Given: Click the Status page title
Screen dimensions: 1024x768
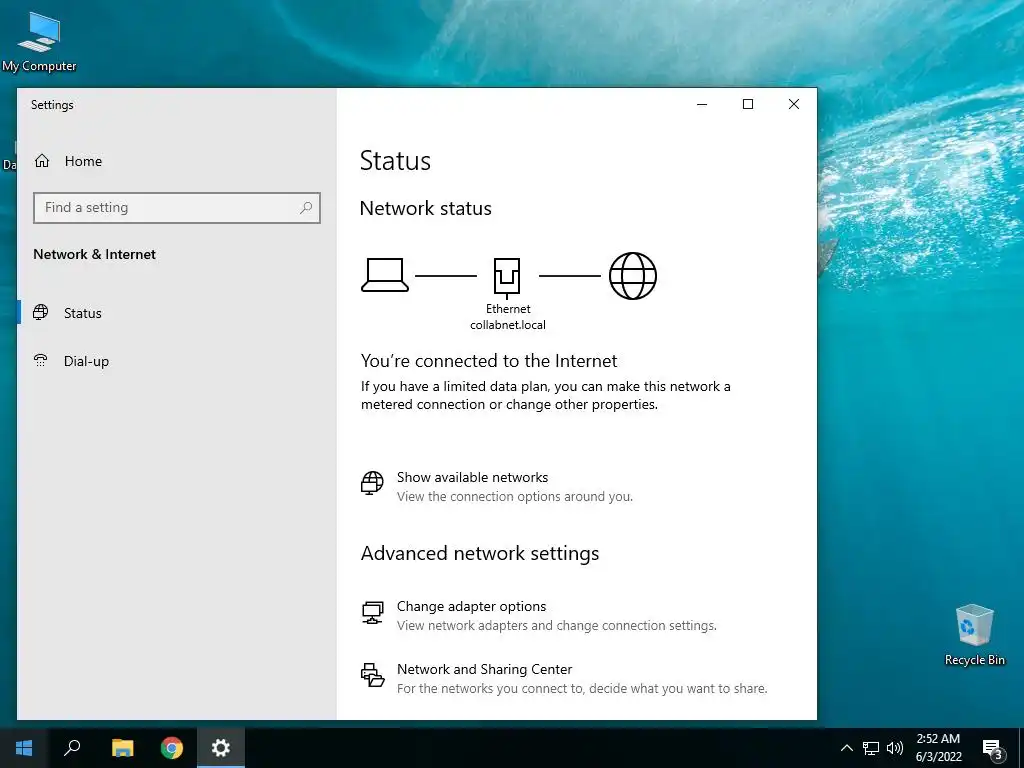Looking at the screenshot, I should point(396,161).
